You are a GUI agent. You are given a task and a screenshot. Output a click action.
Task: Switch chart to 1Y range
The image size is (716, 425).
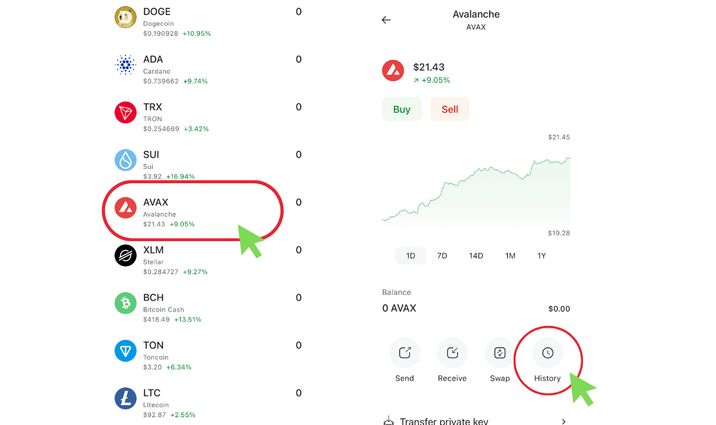(x=542, y=256)
